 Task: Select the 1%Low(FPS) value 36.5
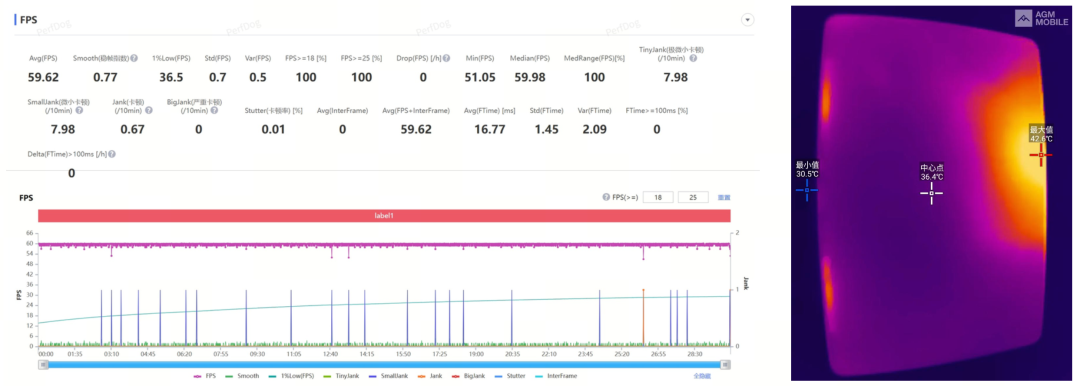point(172,77)
